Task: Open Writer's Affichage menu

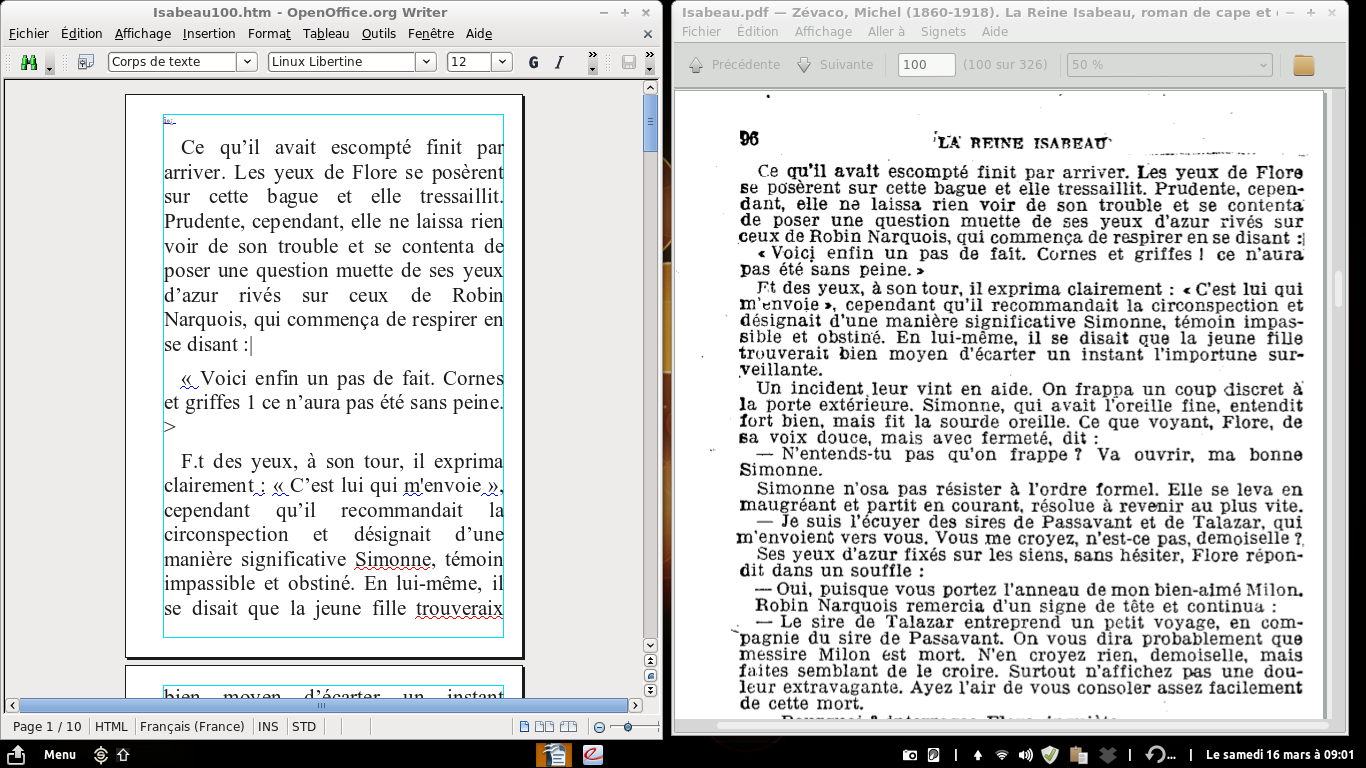Action: pos(143,33)
